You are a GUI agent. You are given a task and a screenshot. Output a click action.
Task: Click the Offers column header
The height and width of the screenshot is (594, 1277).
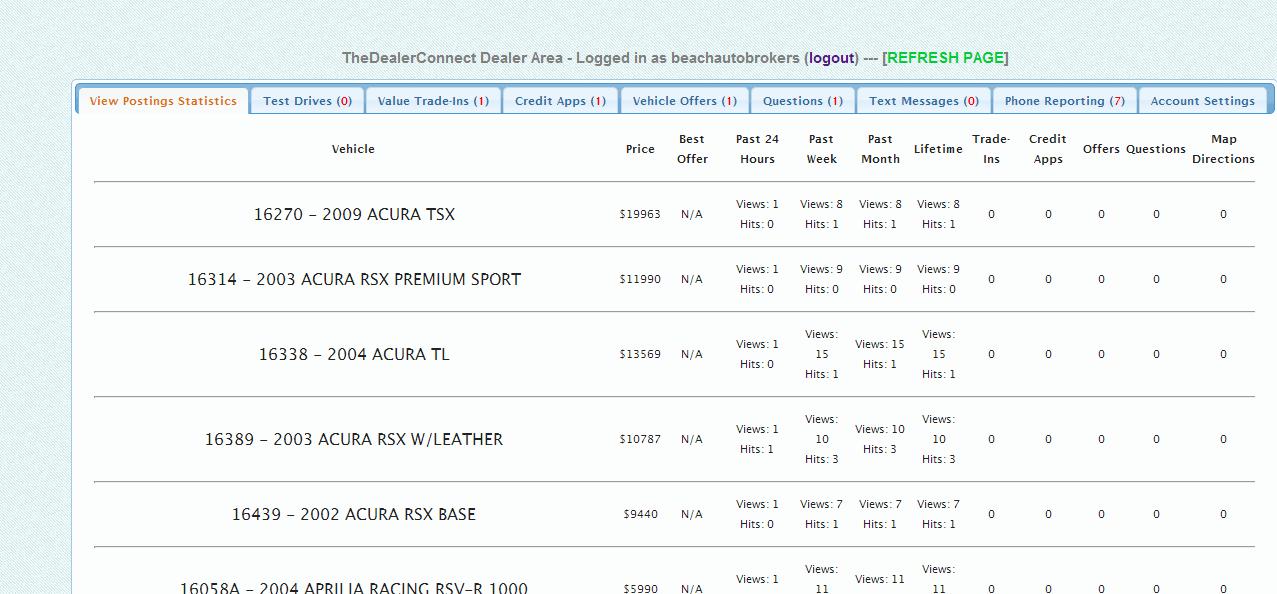(x=1101, y=149)
